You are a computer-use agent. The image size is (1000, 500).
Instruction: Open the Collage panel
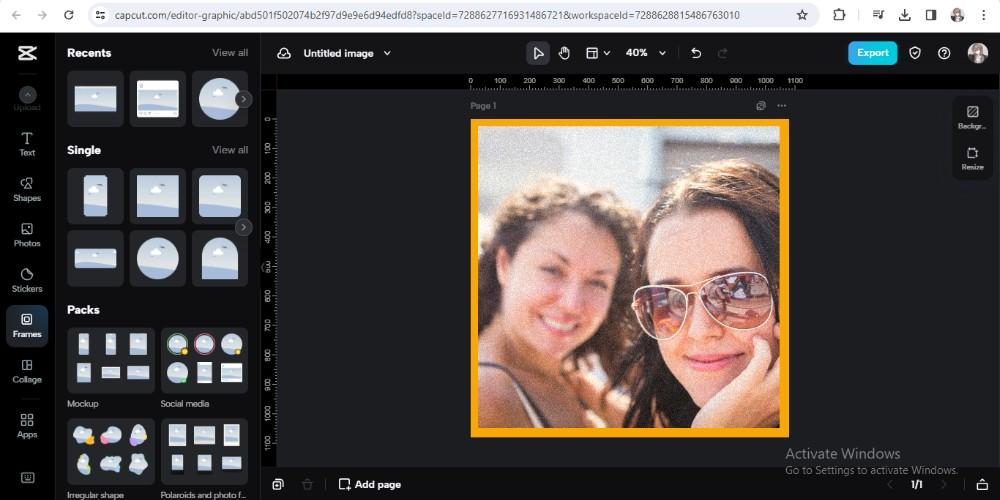[27, 371]
